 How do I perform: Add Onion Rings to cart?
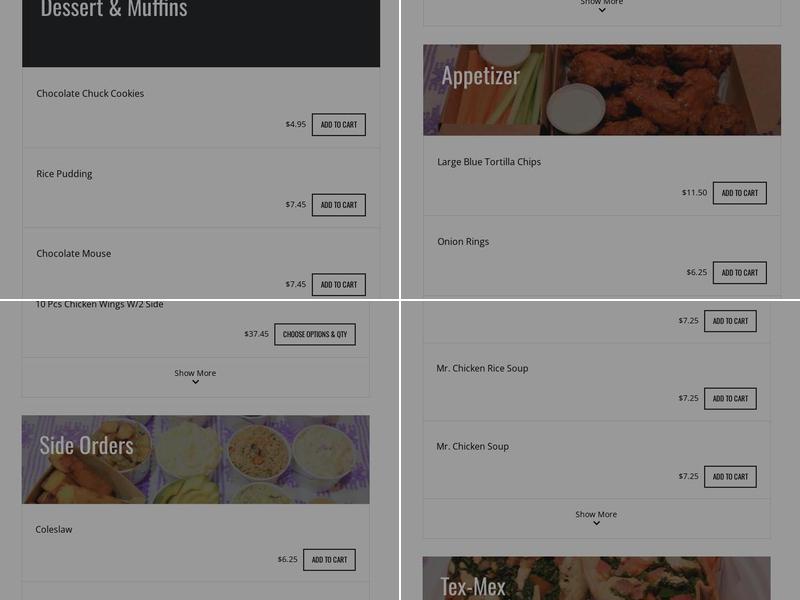click(x=740, y=273)
